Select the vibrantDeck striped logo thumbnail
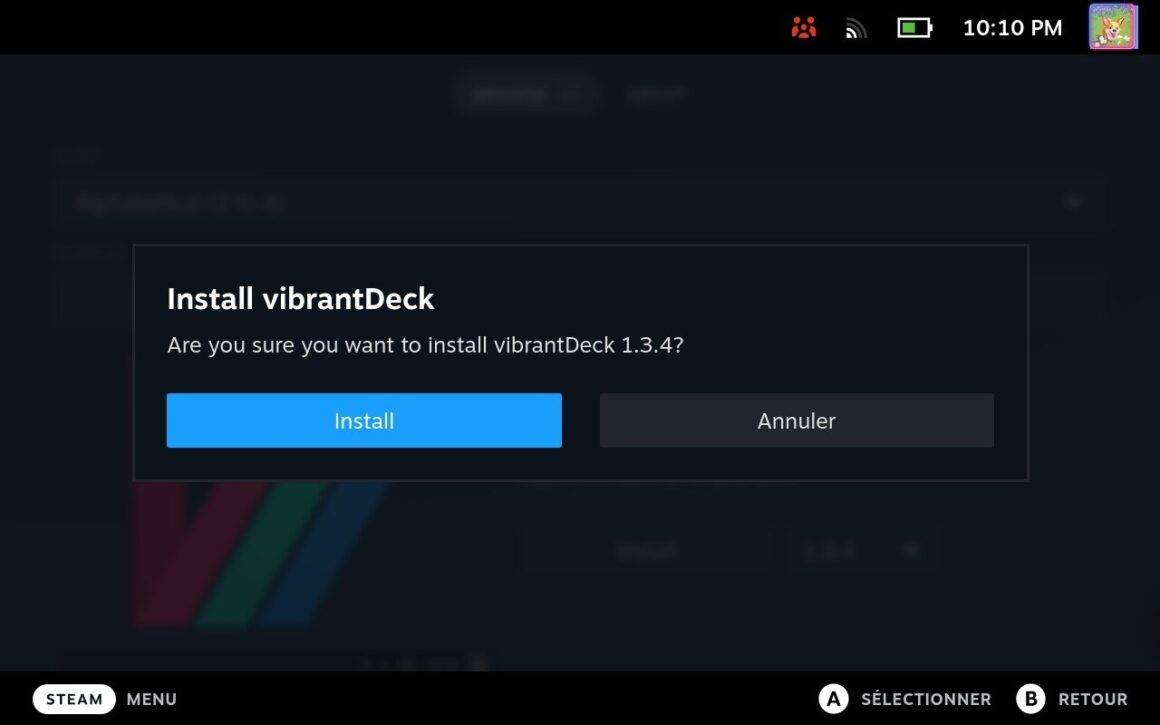Image resolution: width=1160 pixels, height=725 pixels. tap(260, 555)
